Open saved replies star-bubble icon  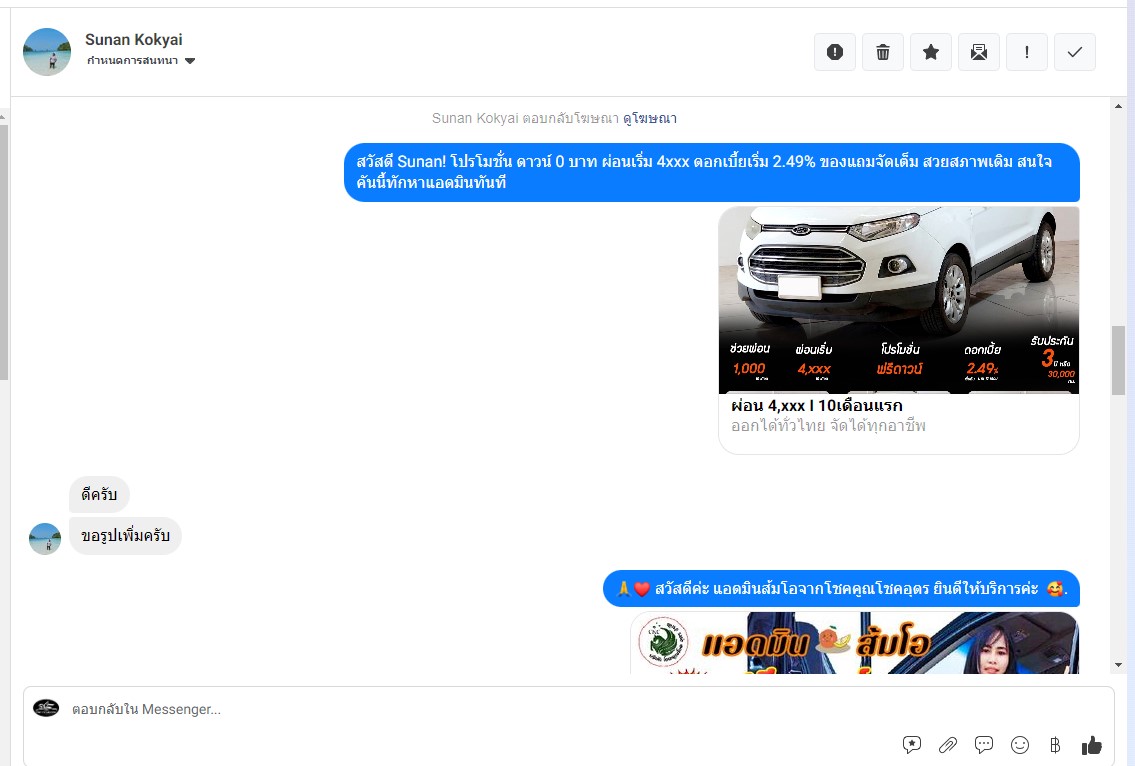[911, 744]
